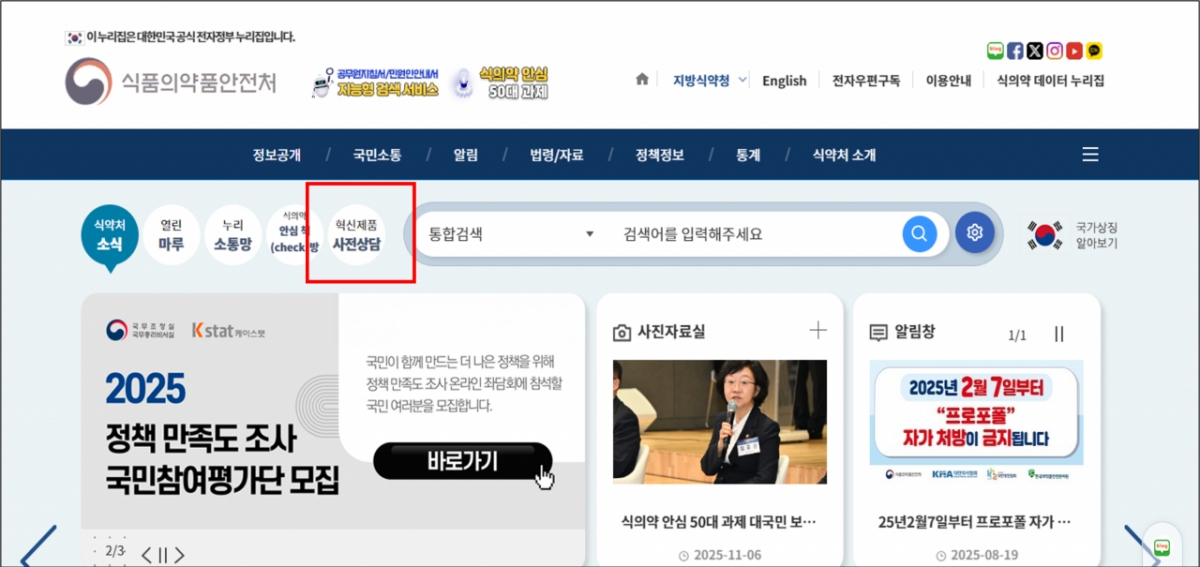Open the Naver blog icon link
This screenshot has height=567, width=1200.
[995, 51]
